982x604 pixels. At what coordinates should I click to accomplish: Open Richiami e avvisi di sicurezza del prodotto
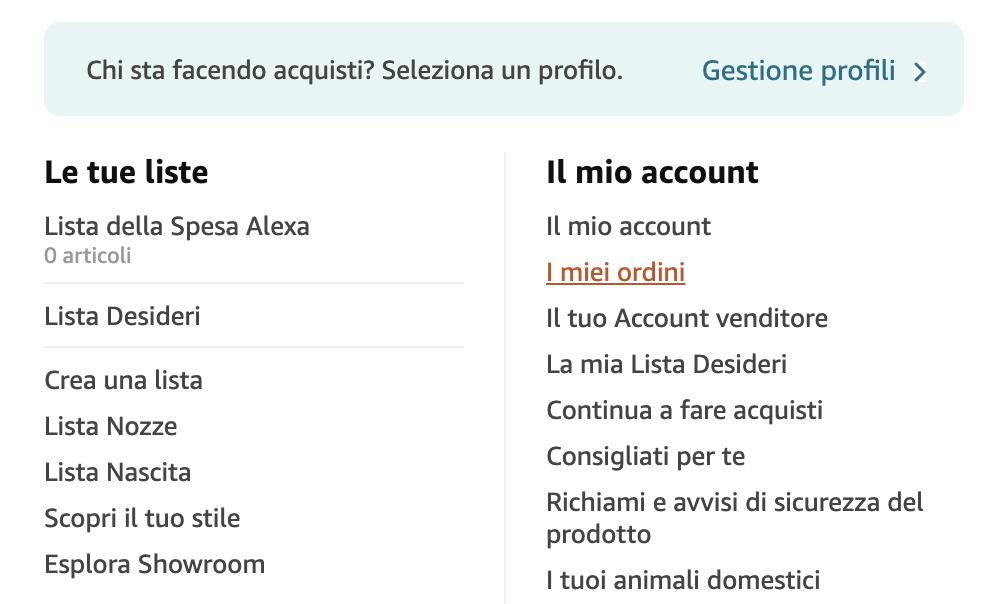coord(734,503)
